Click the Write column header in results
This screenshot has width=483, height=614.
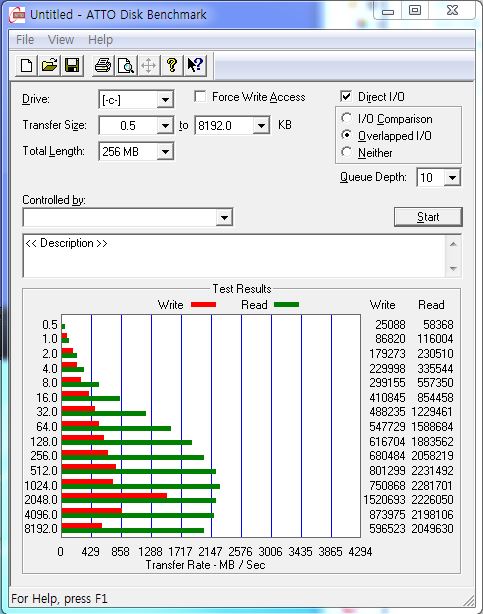[x=382, y=305]
